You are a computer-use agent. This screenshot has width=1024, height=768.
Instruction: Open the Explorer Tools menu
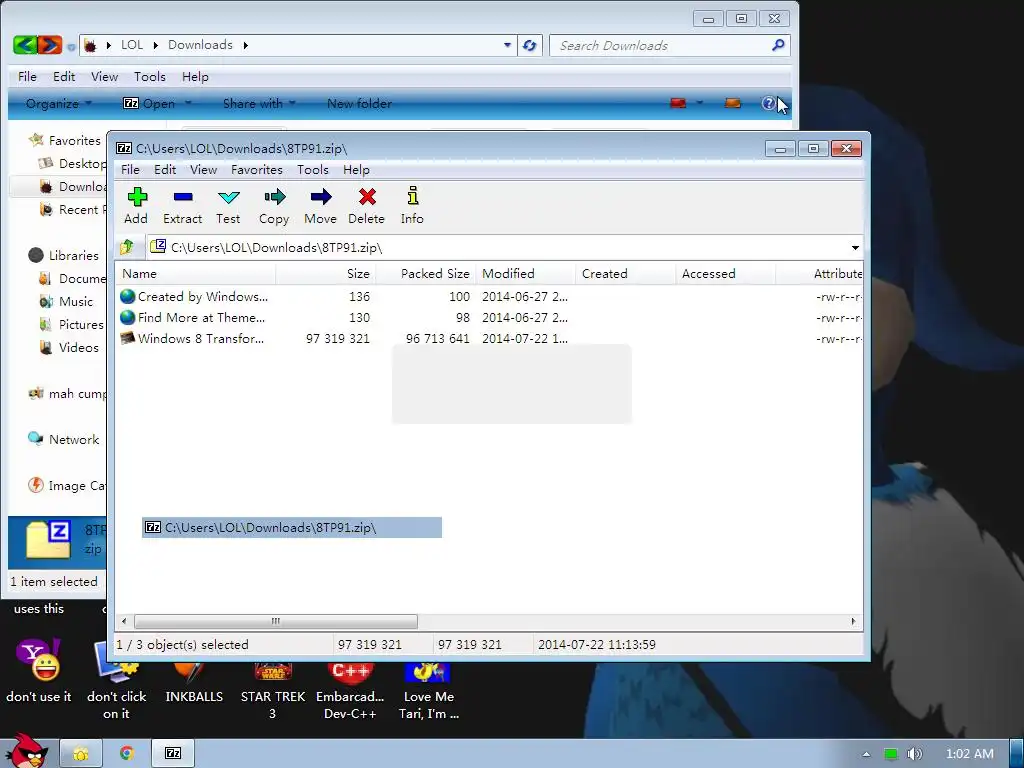coord(150,76)
